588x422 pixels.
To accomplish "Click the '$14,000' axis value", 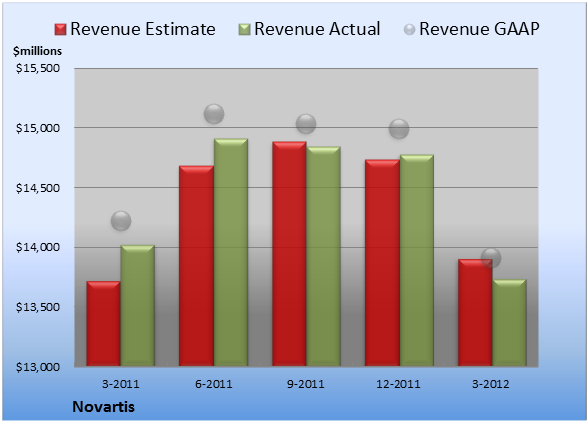I will (38, 247).
